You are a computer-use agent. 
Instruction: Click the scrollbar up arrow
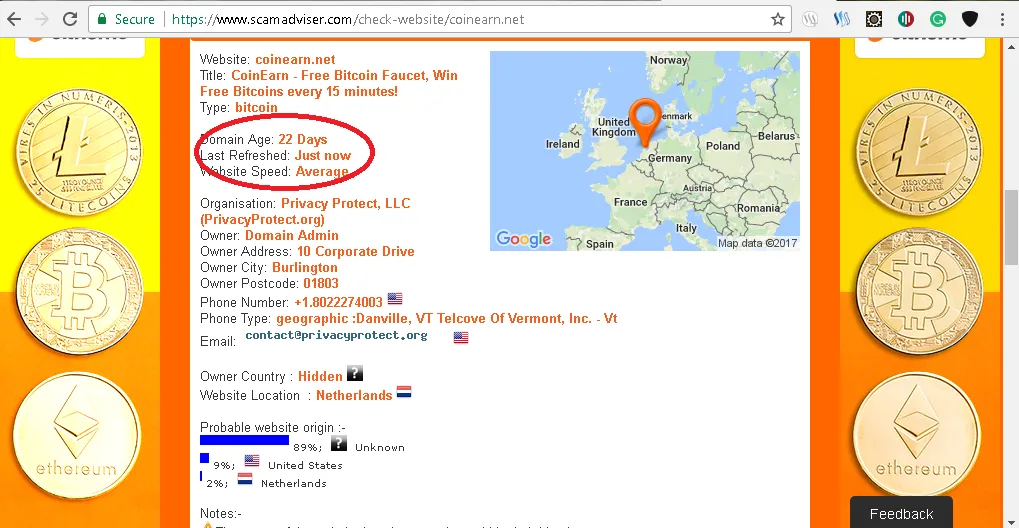[x=1012, y=47]
